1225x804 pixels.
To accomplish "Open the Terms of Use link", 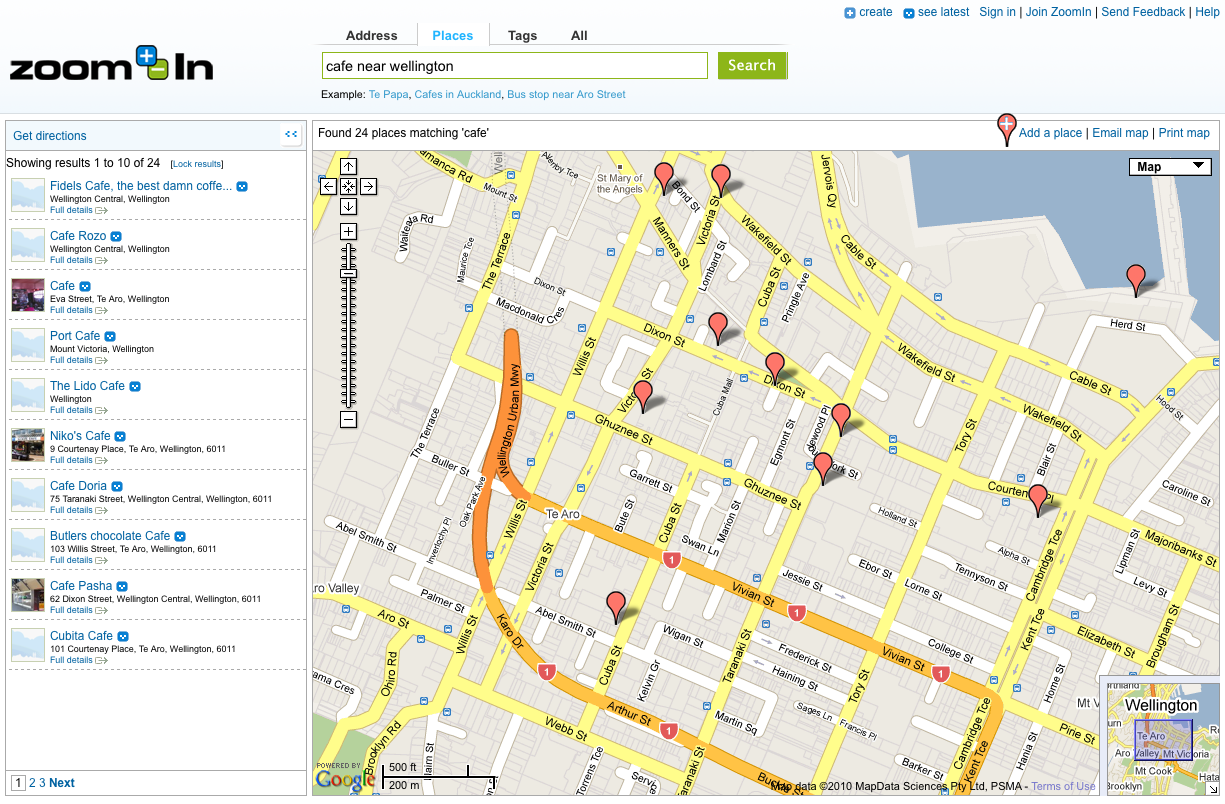I will (x=1063, y=787).
